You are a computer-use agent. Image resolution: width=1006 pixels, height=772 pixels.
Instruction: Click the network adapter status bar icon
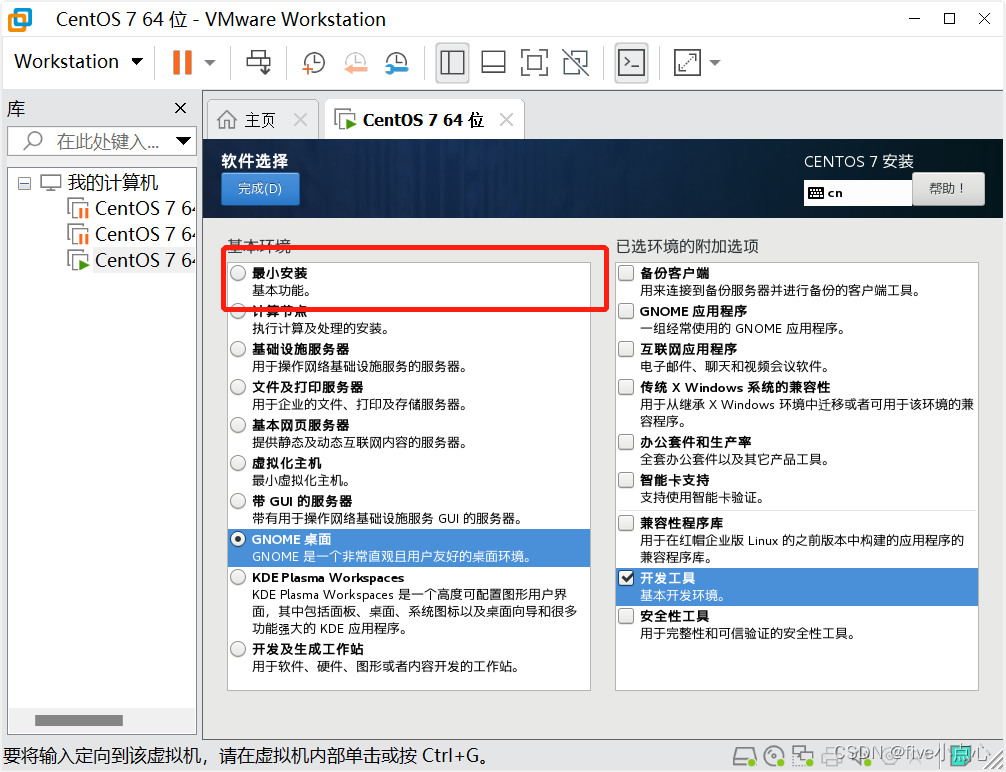click(802, 756)
